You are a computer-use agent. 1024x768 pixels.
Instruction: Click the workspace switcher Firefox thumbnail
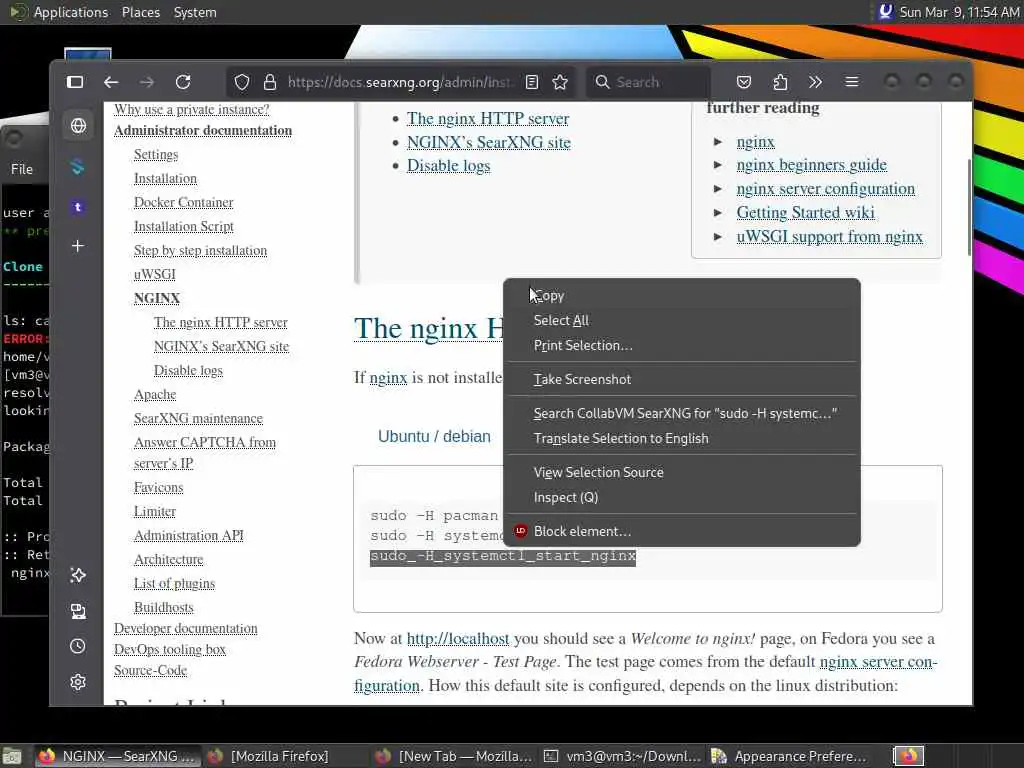click(908, 756)
